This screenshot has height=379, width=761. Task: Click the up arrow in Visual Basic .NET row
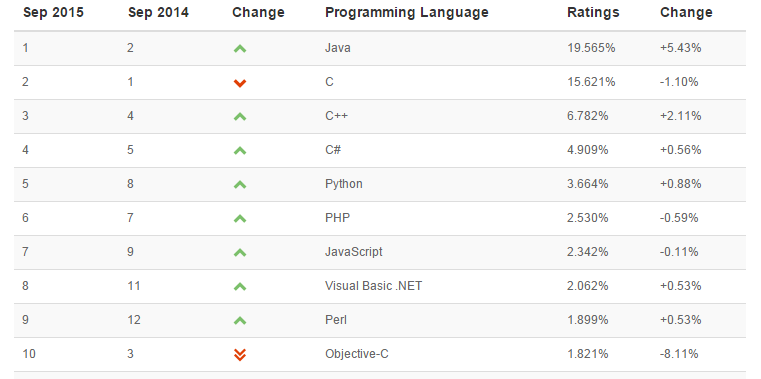click(240, 286)
